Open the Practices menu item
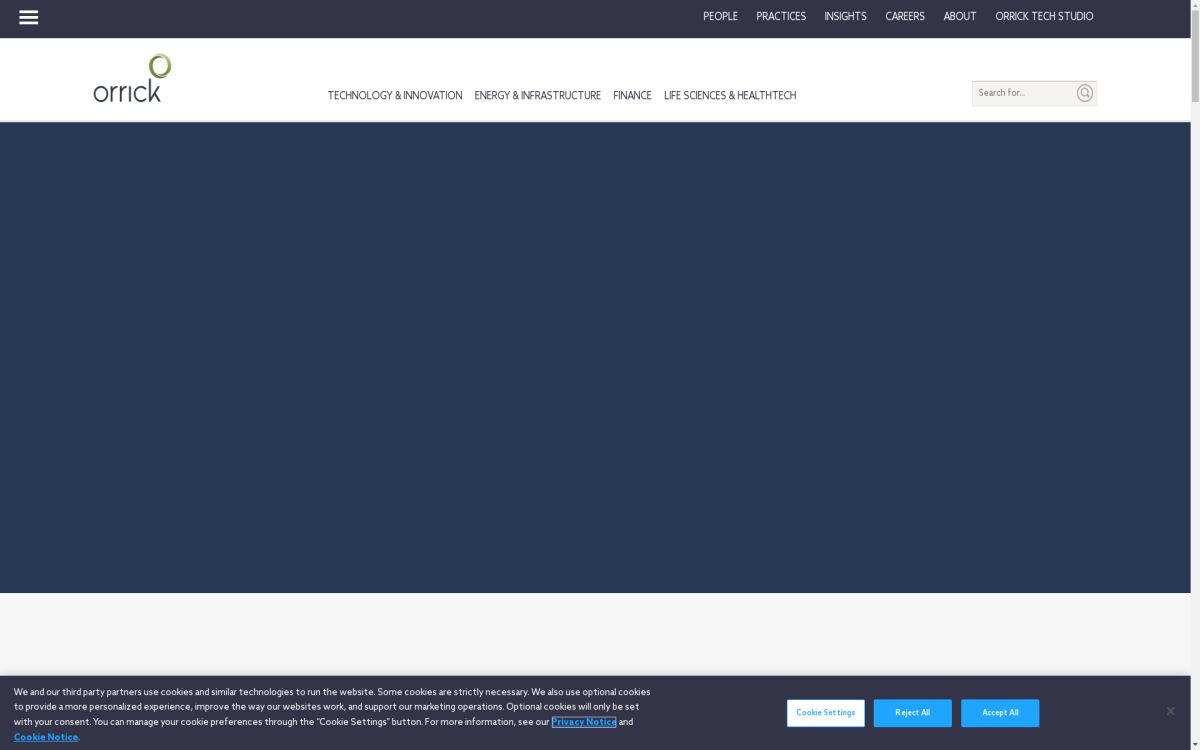 (781, 16)
